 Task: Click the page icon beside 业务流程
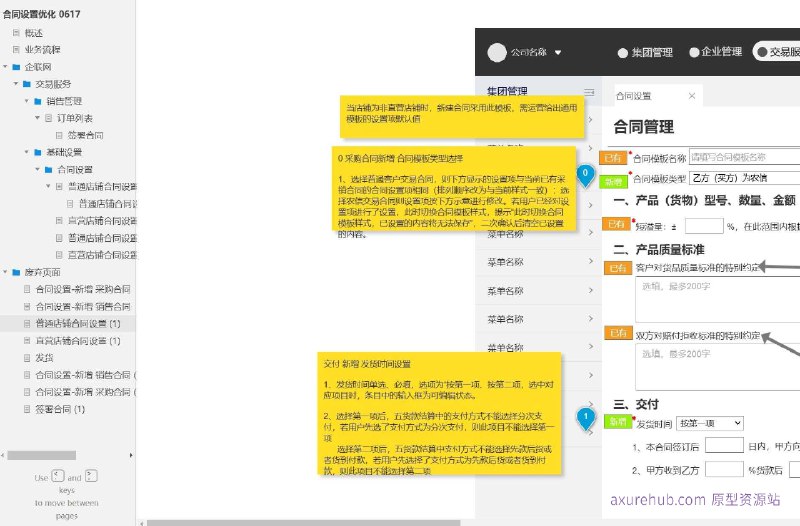point(16,49)
